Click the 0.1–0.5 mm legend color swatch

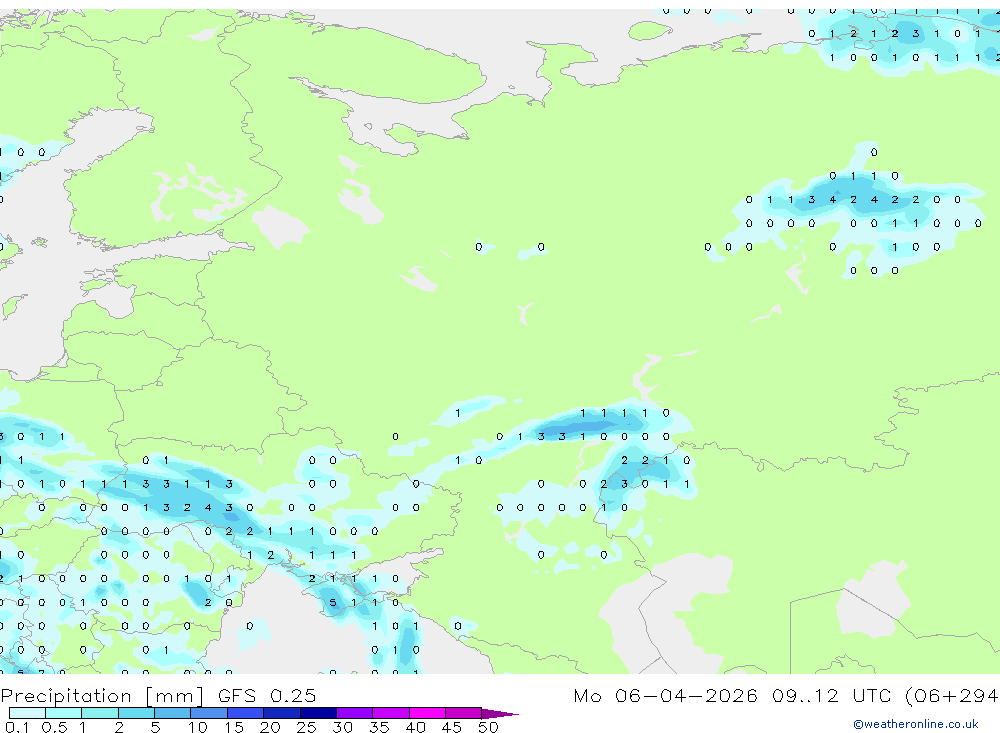[27, 713]
